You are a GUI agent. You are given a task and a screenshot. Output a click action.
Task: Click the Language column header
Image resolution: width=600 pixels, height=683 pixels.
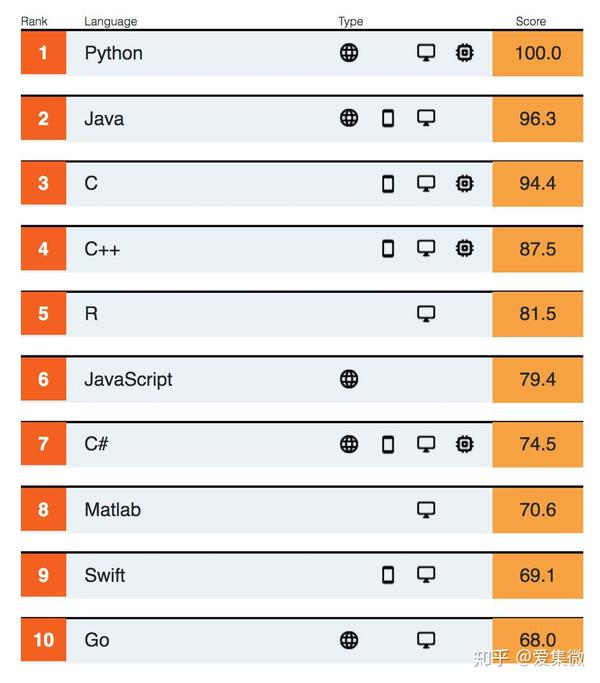tap(110, 21)
